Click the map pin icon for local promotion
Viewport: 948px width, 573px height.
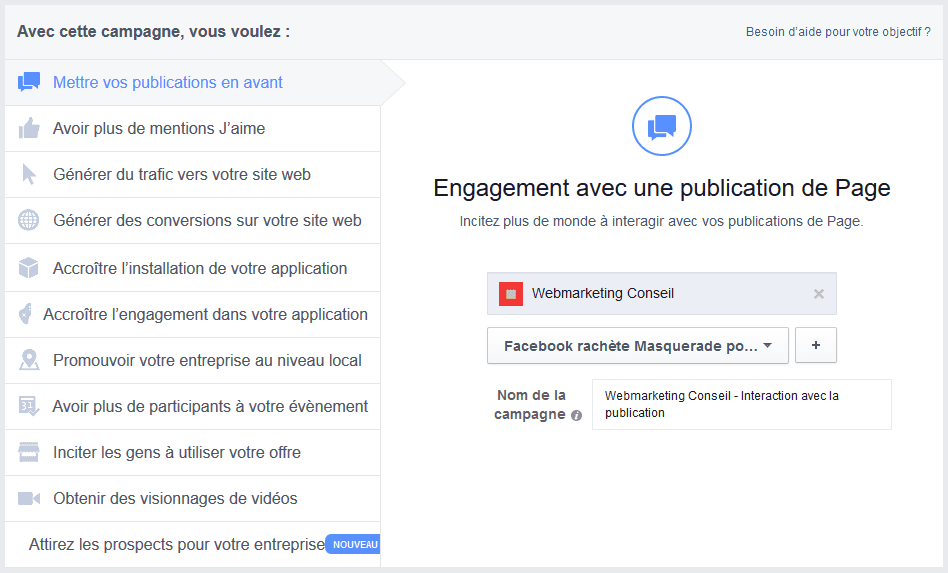29,360
